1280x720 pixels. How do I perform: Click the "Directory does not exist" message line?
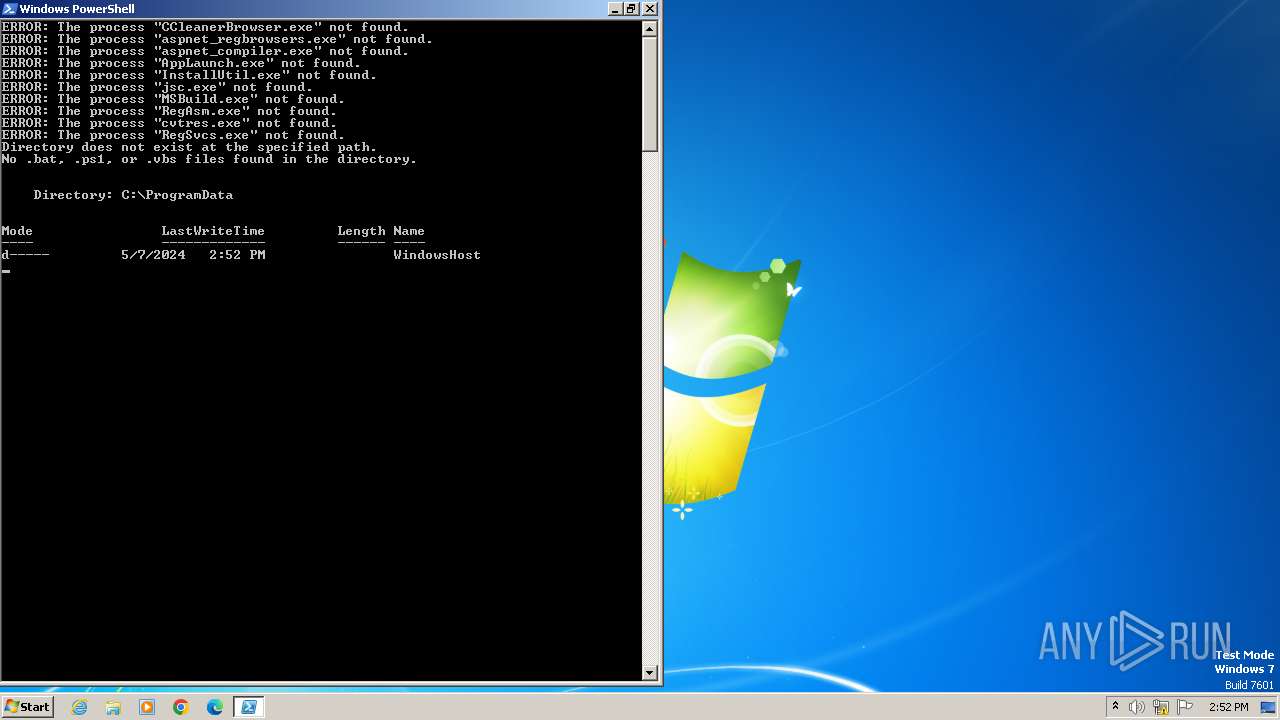[189, 147]
